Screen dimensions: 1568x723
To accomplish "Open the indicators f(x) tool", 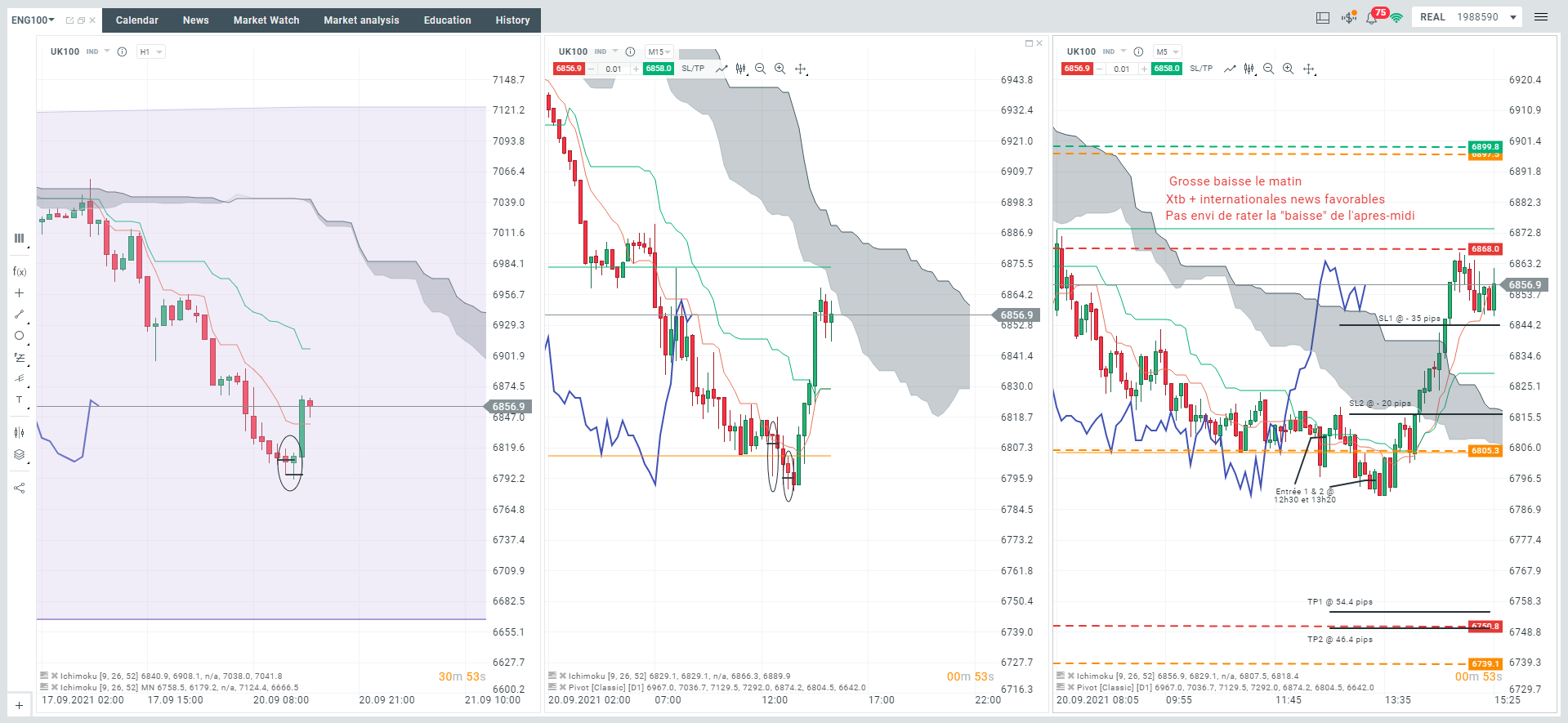I will click(x=20, y=271).
